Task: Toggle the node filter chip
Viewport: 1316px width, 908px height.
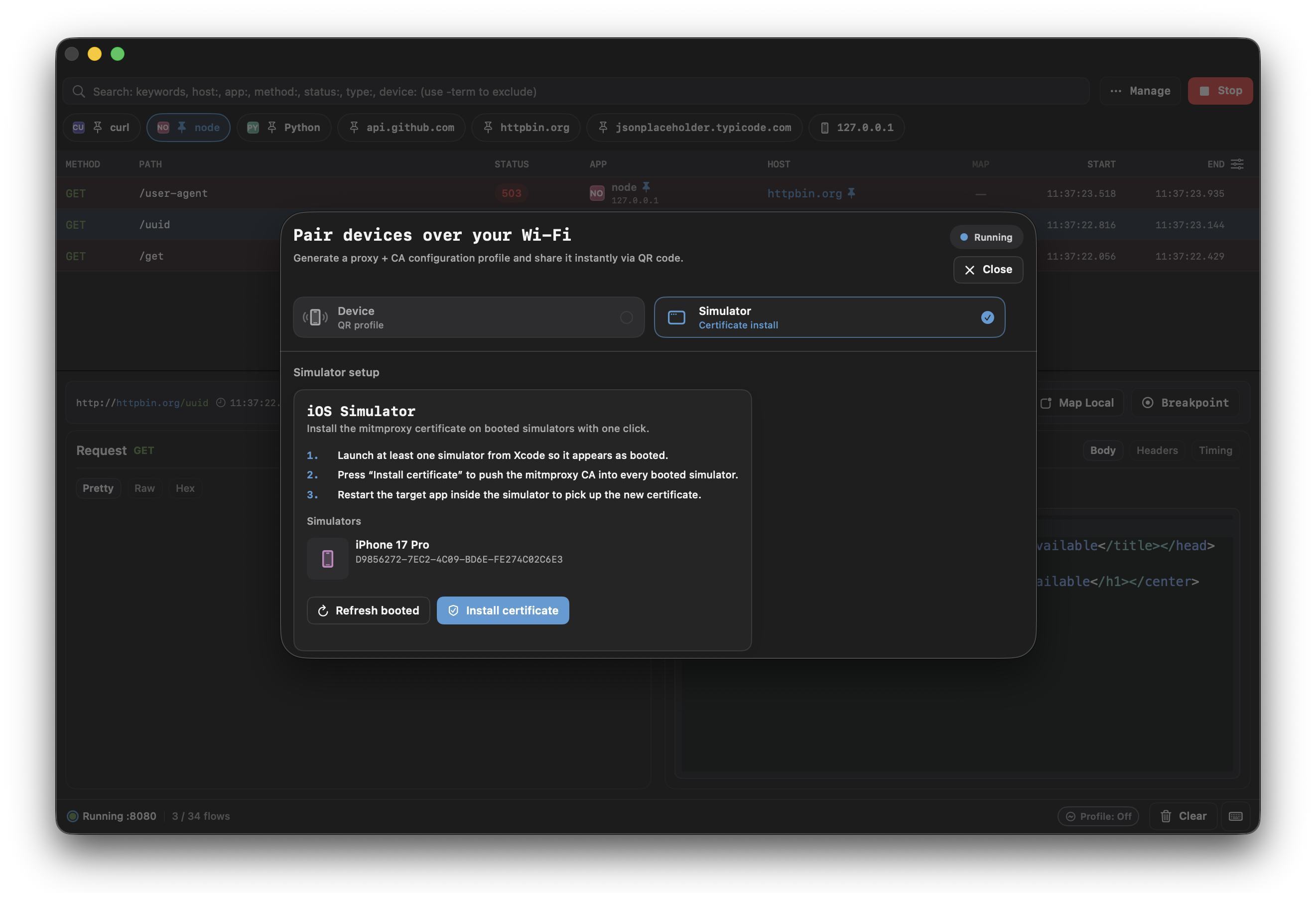Action: point(188,128)
